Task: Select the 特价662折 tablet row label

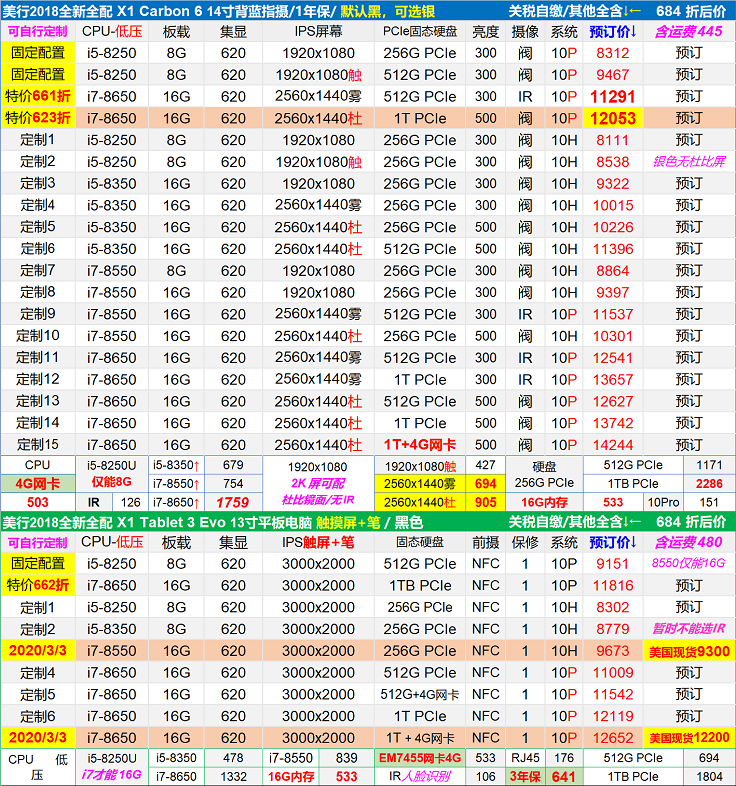Action: coord(38,585)
